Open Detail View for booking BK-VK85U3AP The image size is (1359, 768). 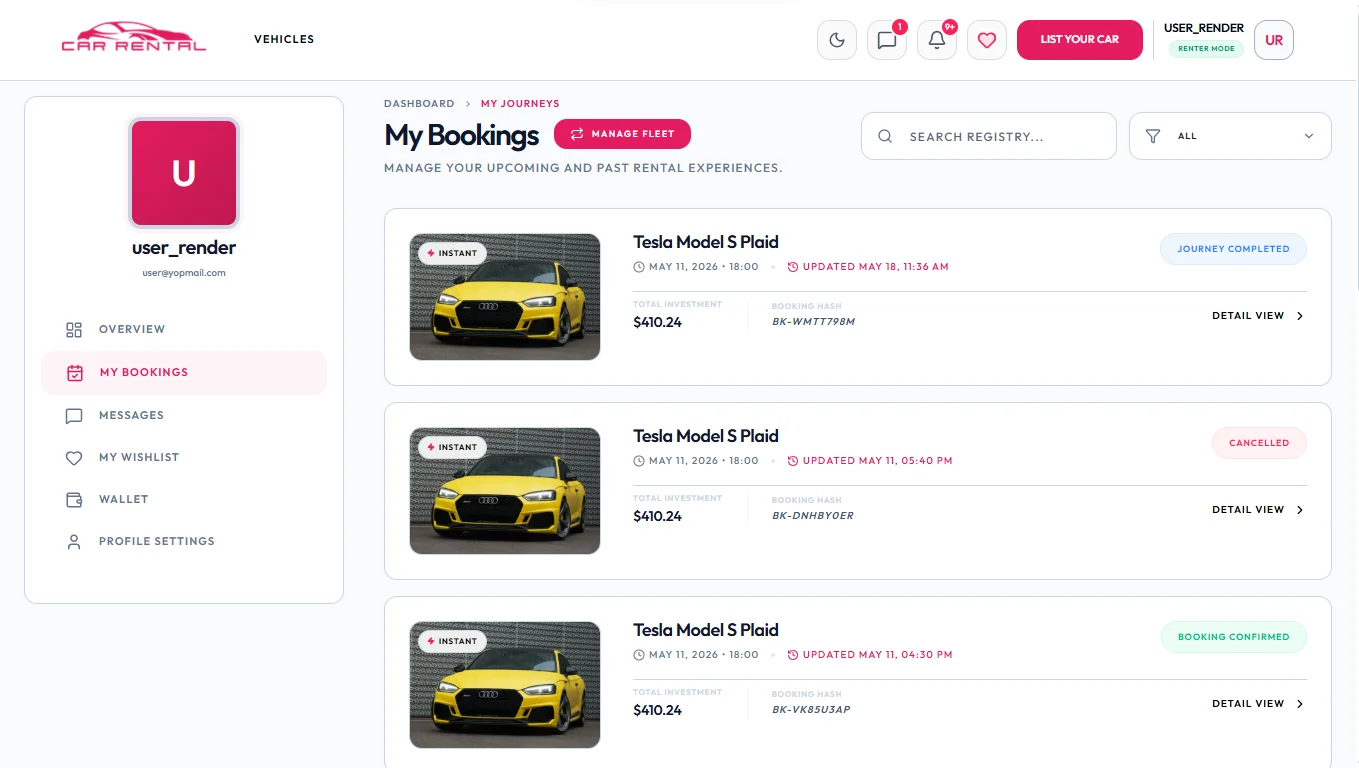coord(1258,704)
